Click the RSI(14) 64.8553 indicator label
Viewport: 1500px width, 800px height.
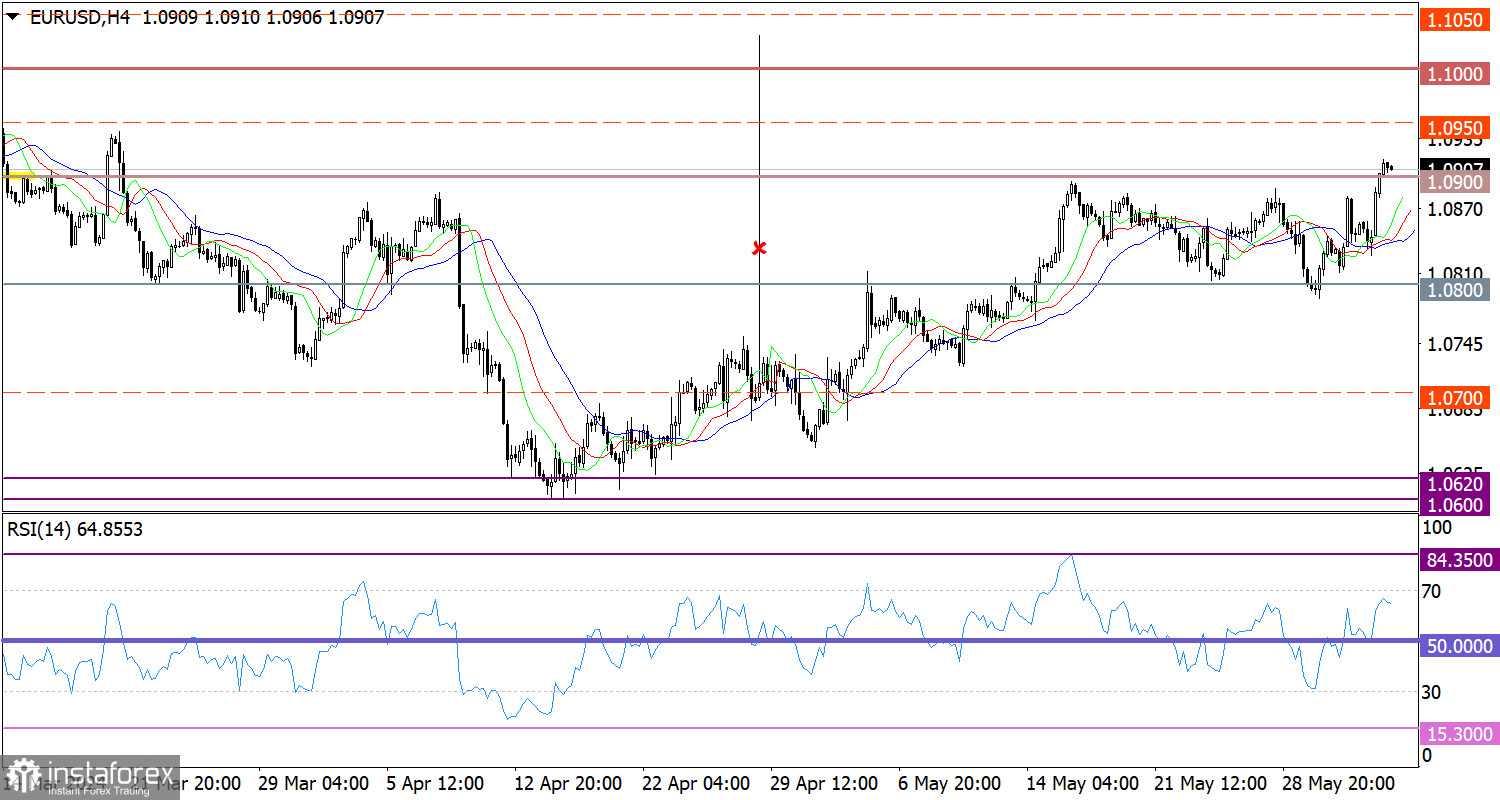(75, 530)
